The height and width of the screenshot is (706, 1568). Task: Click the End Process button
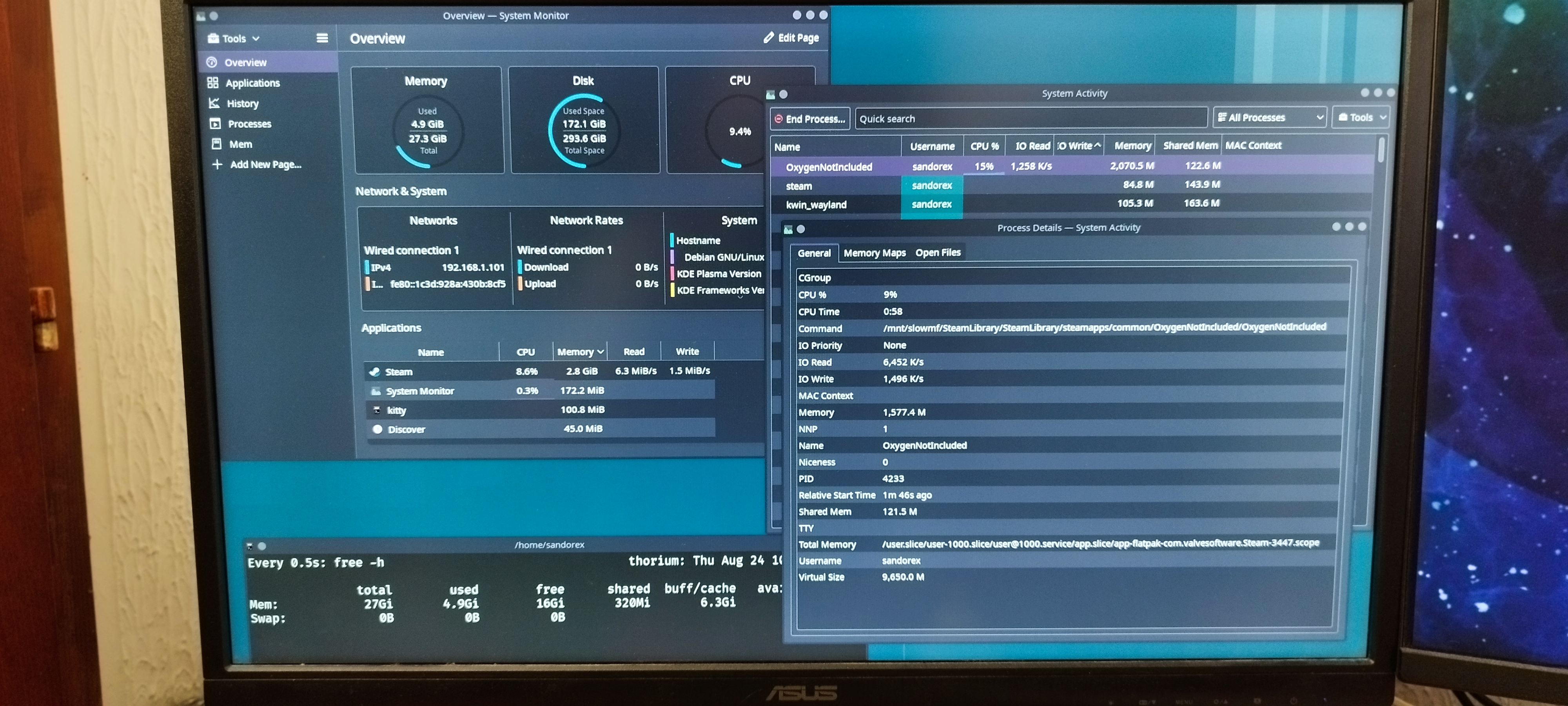809,119
